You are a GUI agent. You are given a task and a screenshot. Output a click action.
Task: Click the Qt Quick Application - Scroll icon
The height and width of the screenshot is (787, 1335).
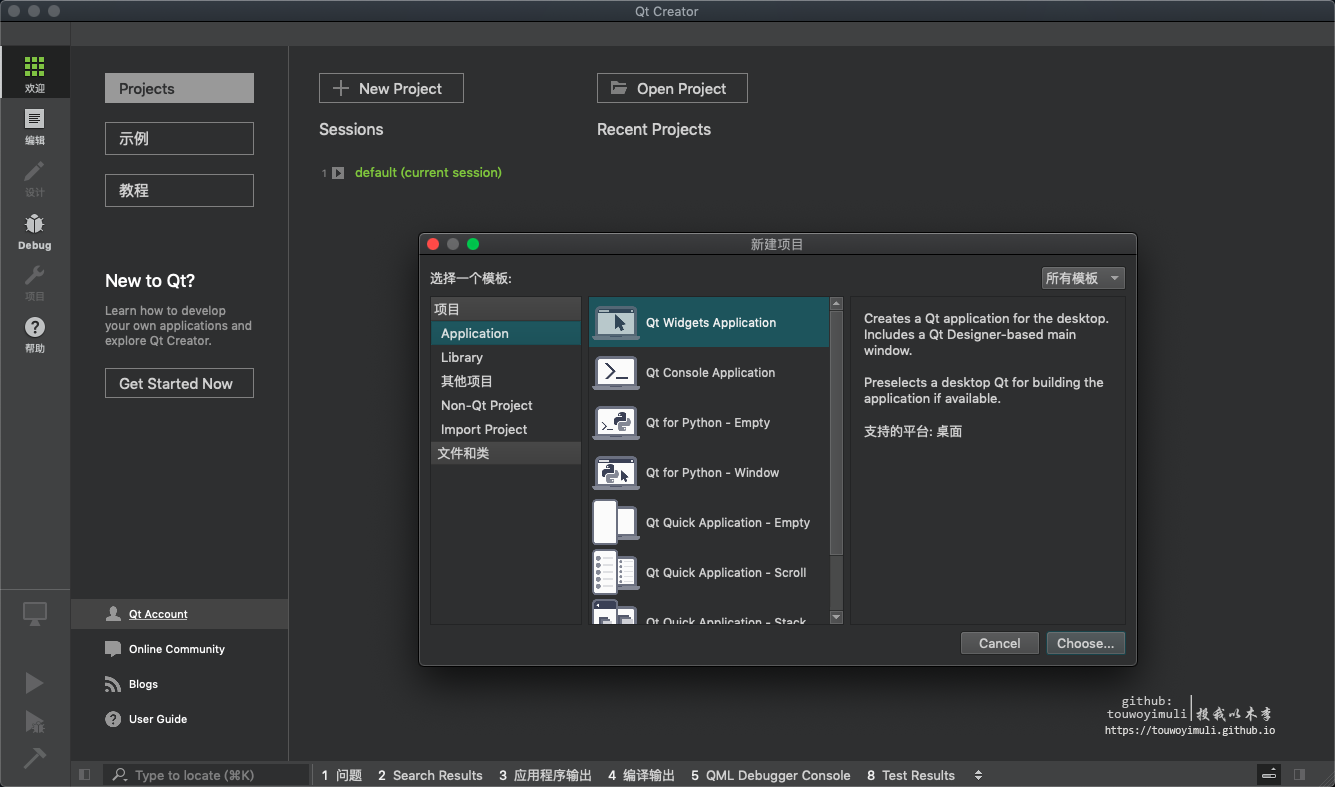[616, 572]
